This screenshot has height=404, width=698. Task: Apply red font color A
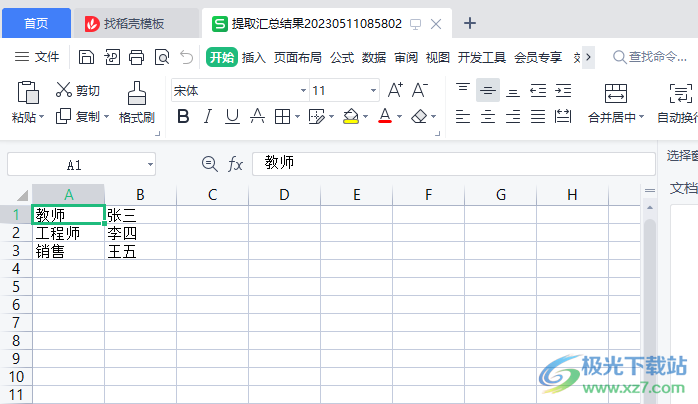pyautogui.click(x=385, y=117)
